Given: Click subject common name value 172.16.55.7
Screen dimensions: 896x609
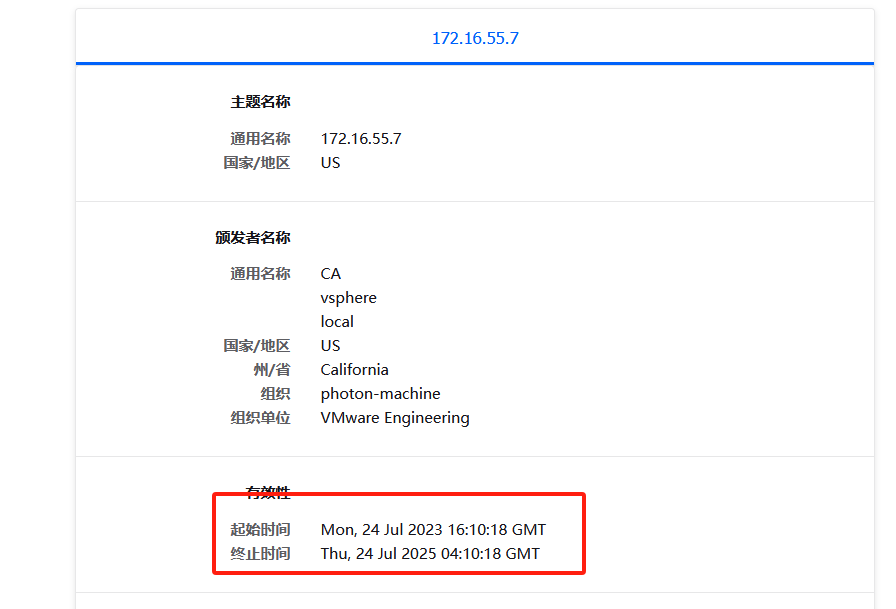Looking at the screenshot, I should (x=361, y=139).
